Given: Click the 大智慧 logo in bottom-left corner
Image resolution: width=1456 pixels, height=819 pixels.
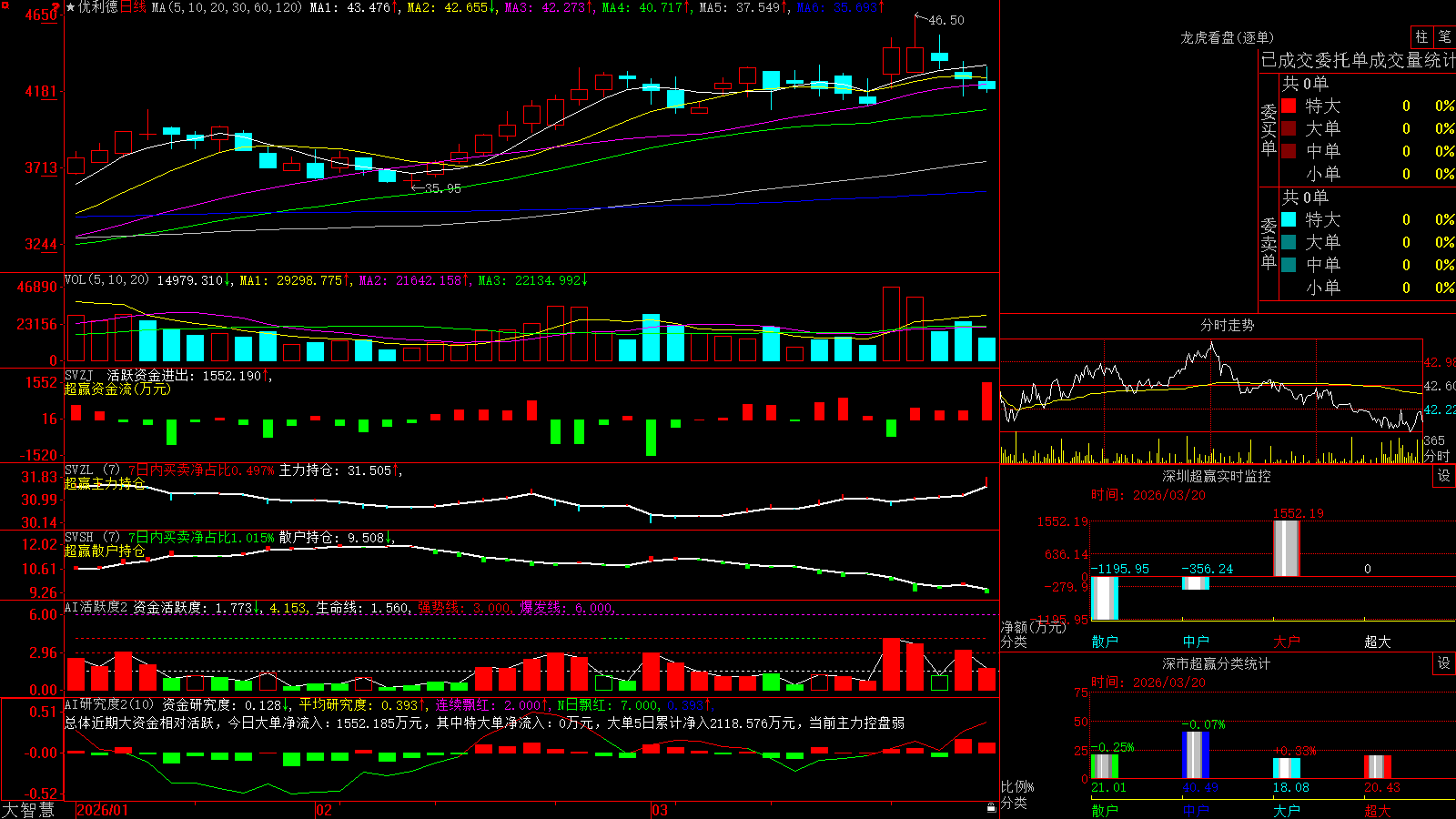Looking at the screenshot, I should 28,810.
